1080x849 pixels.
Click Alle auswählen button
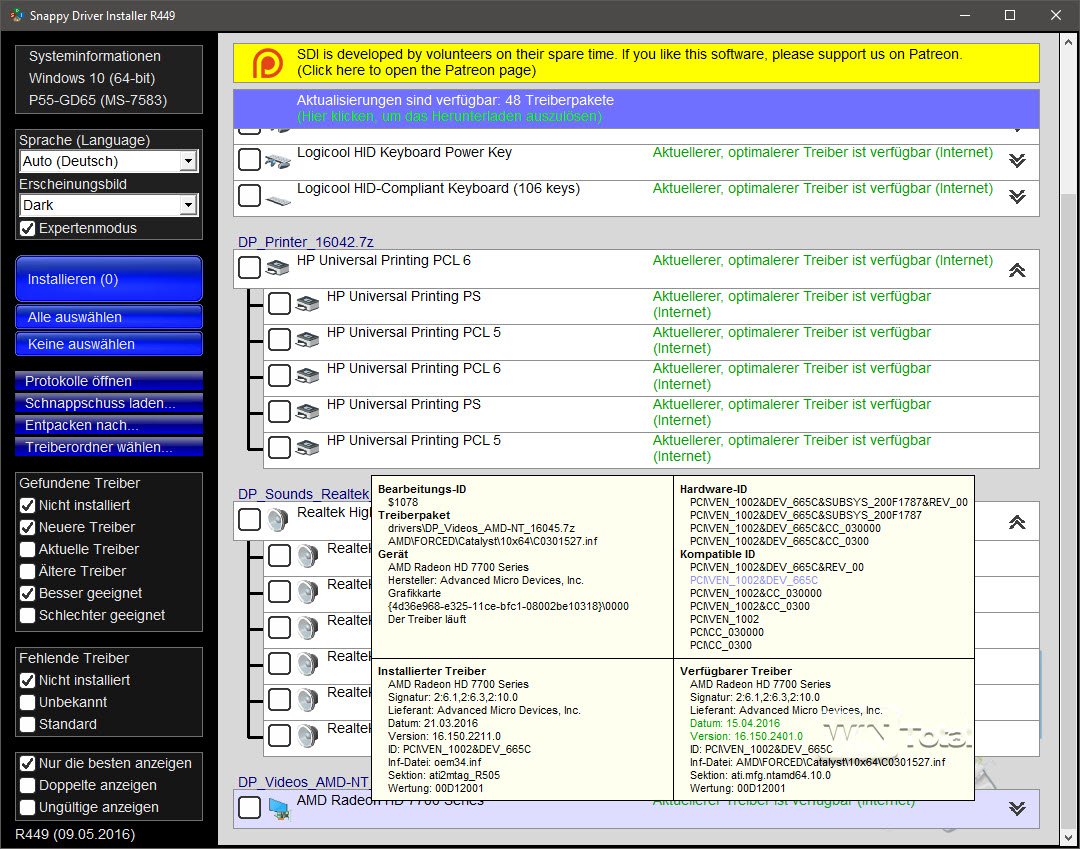[109, 317]
